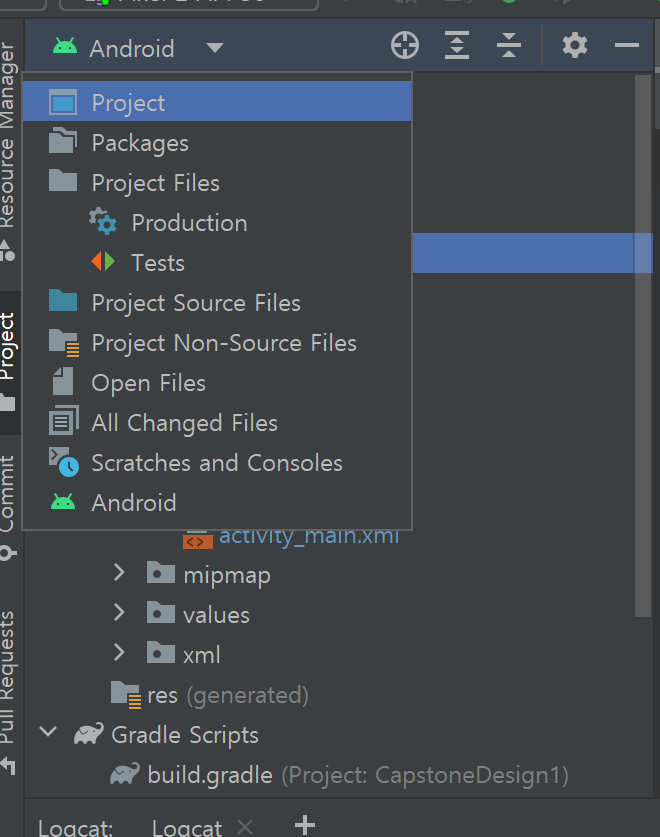The image size is (660, 837).
Task: Click the Select Opened File crosshair icon
Action: pos(405,45)
